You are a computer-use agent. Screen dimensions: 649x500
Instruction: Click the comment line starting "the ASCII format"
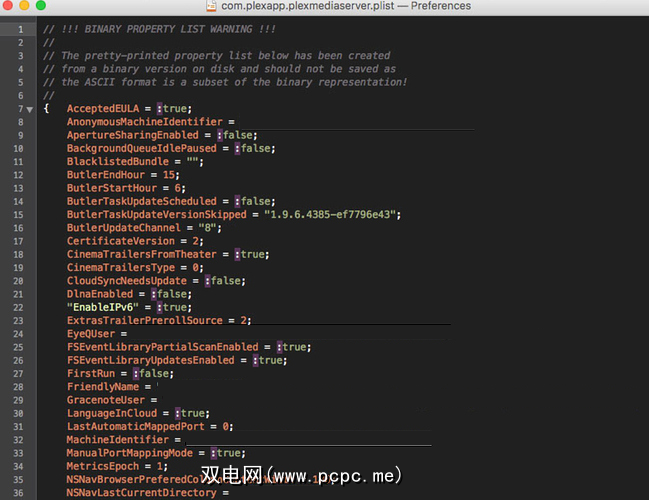tap(226, 82)
